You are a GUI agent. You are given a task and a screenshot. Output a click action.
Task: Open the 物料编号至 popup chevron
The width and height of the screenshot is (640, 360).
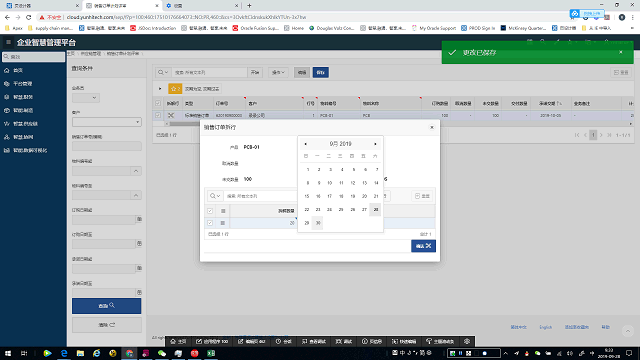[136, 196]
